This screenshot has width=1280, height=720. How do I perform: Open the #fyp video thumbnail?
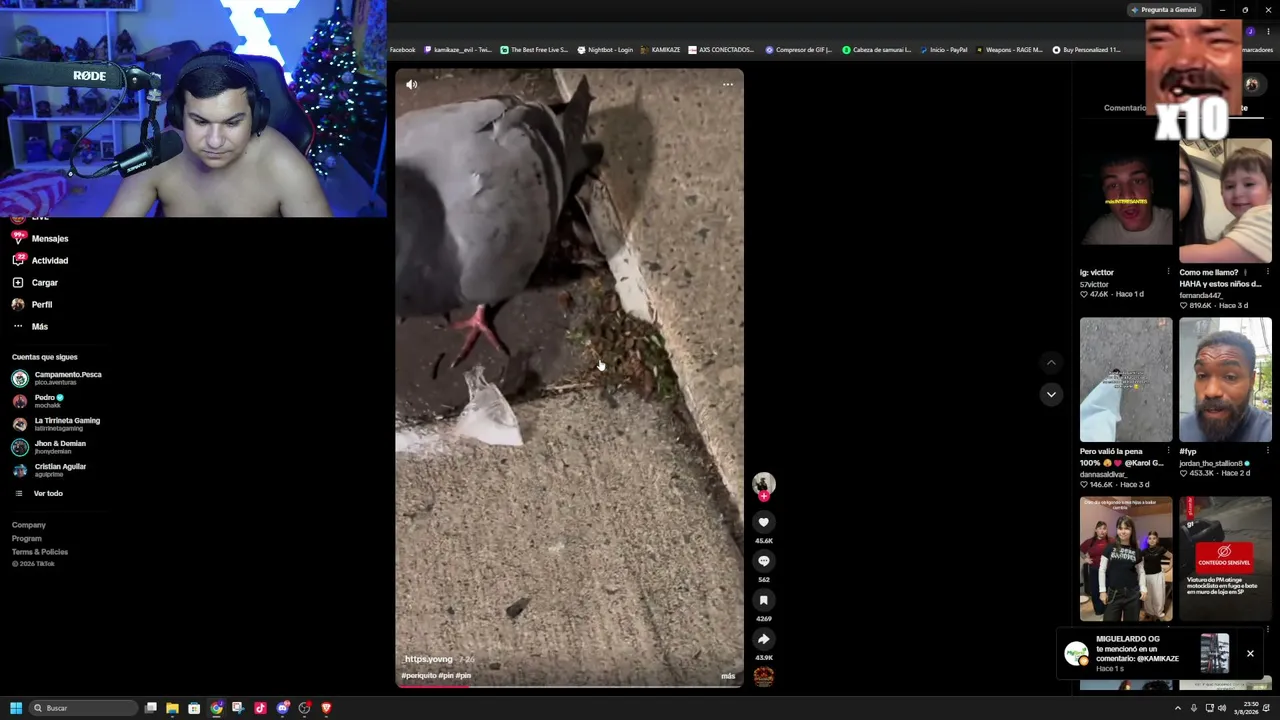click(1225, 380)
